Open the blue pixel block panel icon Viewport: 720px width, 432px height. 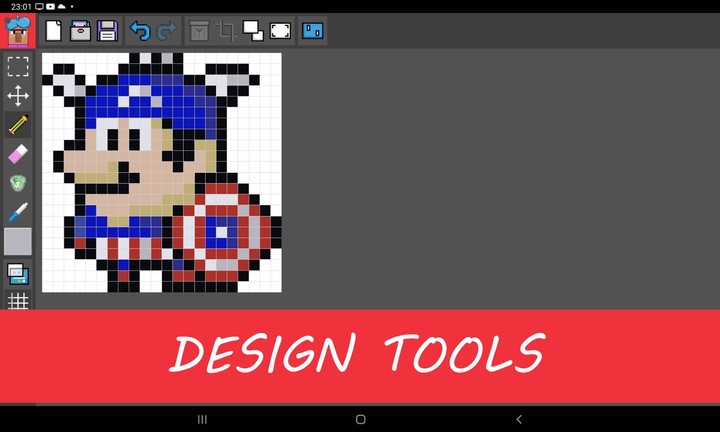(313, 31)
